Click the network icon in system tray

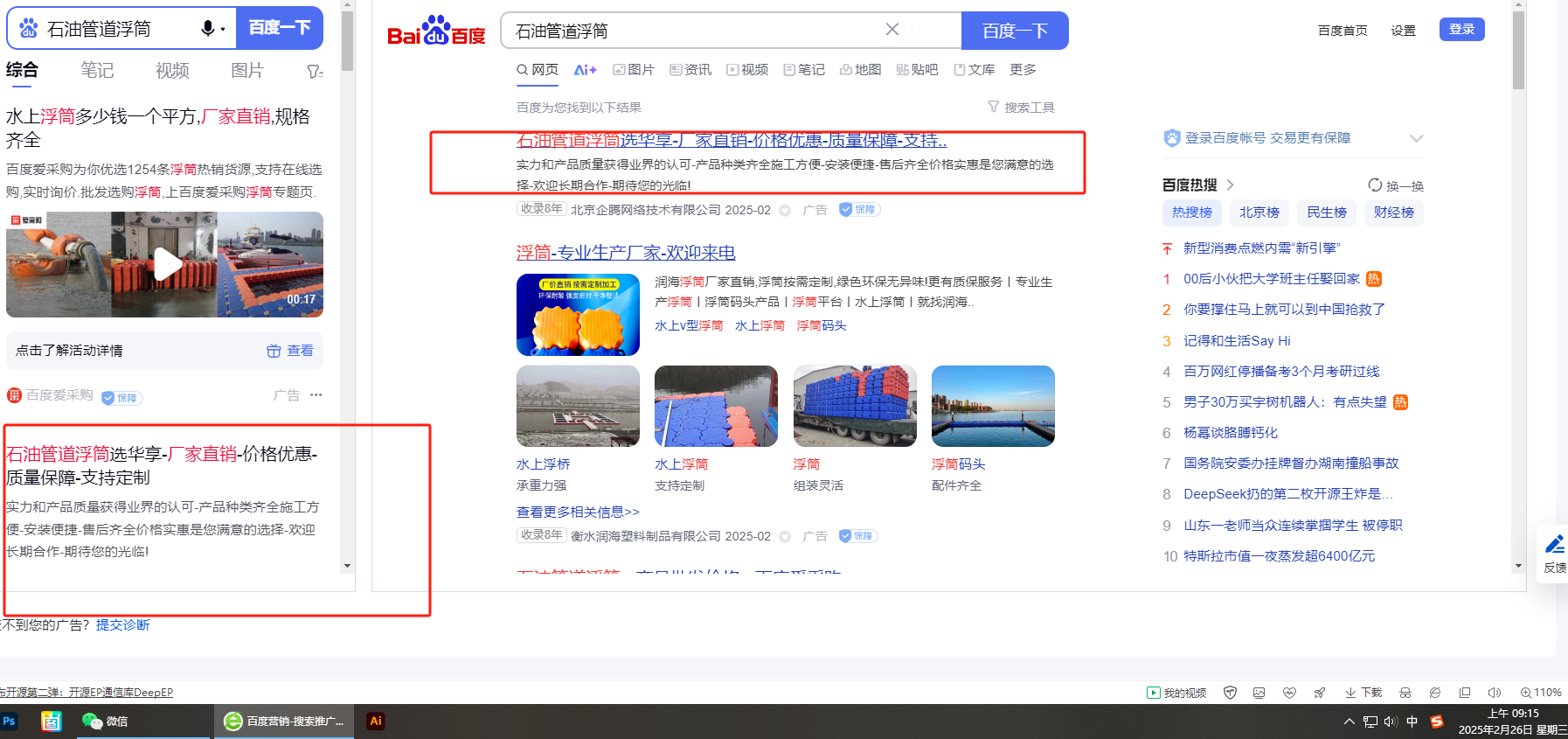click(x=1370, y=722)
